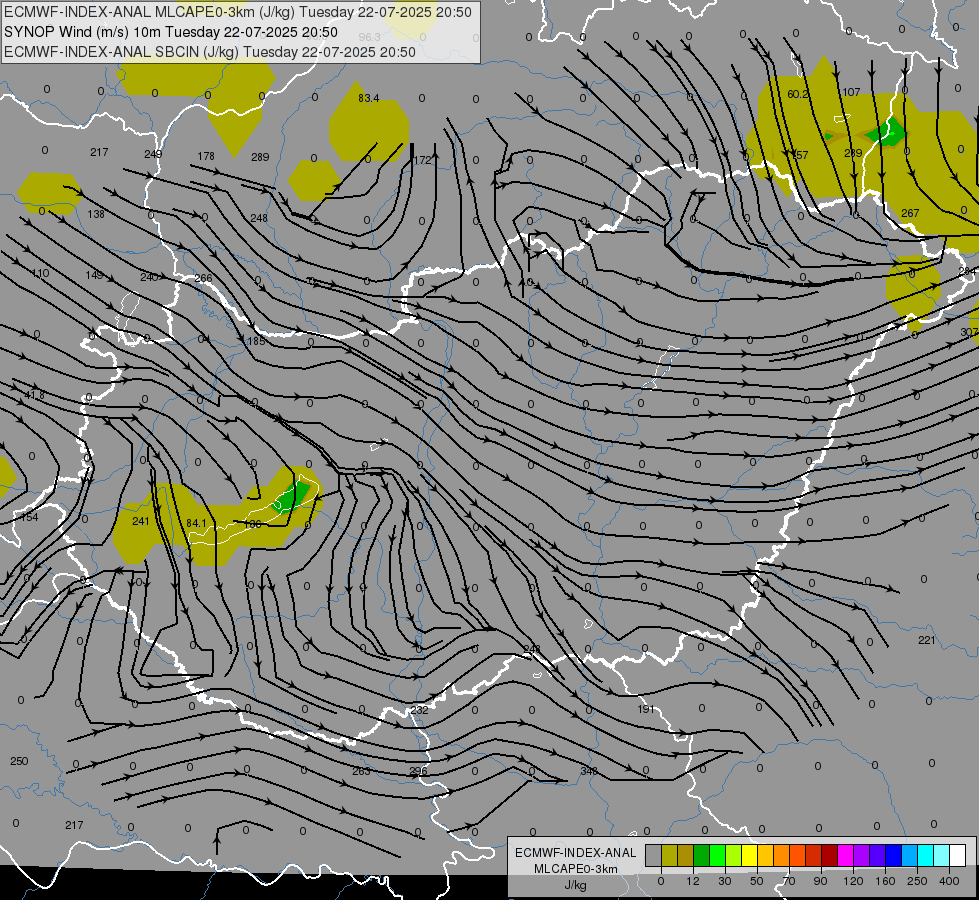Screen dimensions: 979x900
Task: Click the legend unit text 'J/kg'
Action: [x=576, y=885]
